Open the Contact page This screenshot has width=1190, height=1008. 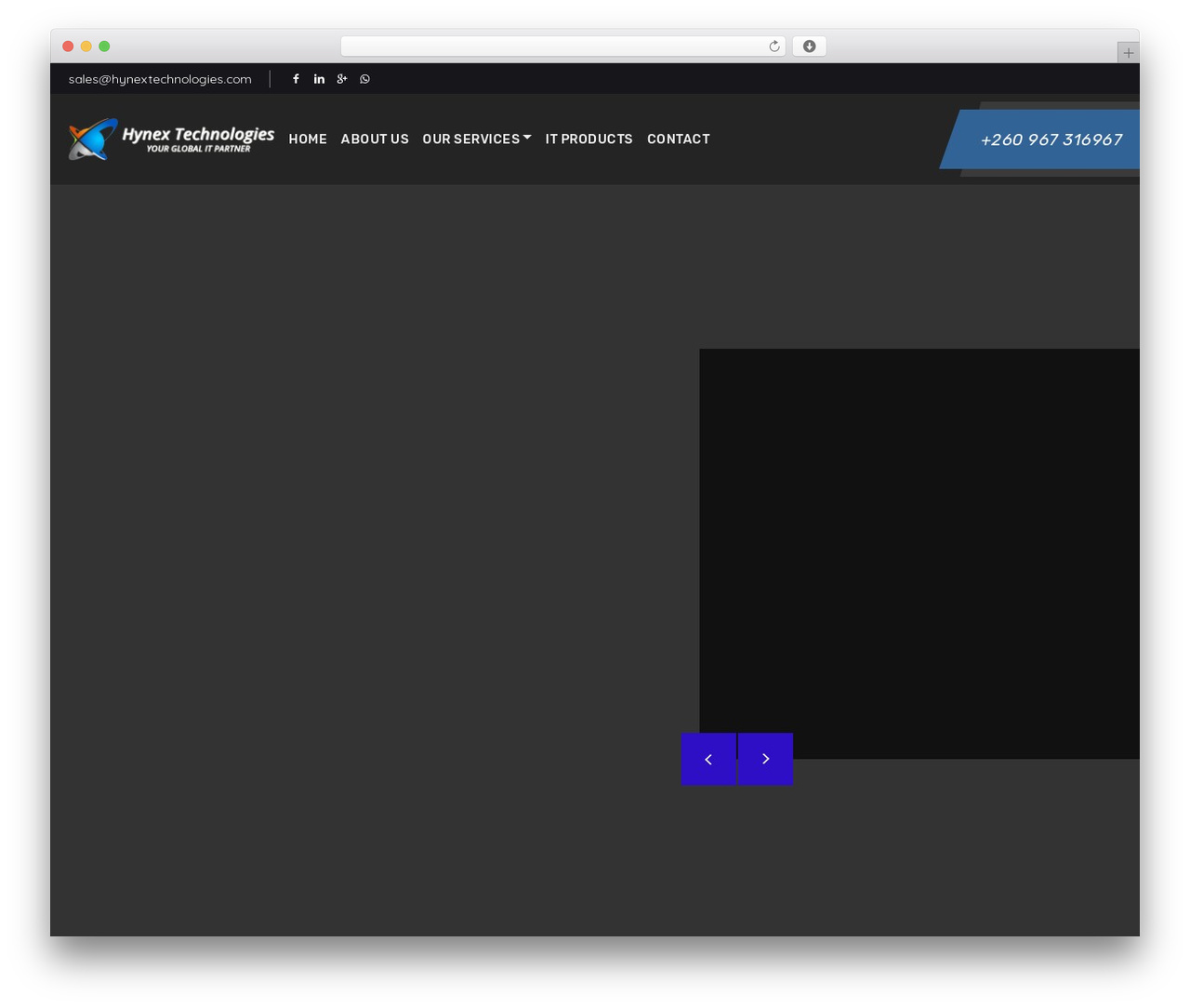pyautogui.click(x=679, y=139)
